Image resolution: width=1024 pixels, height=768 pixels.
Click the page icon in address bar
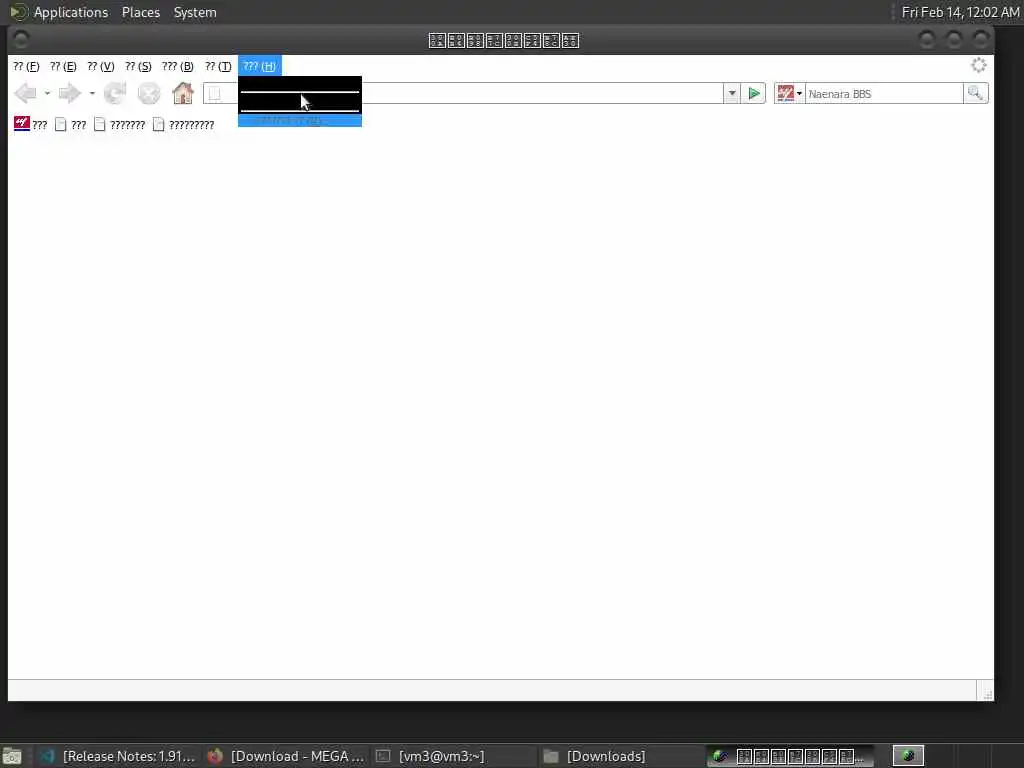214,93
